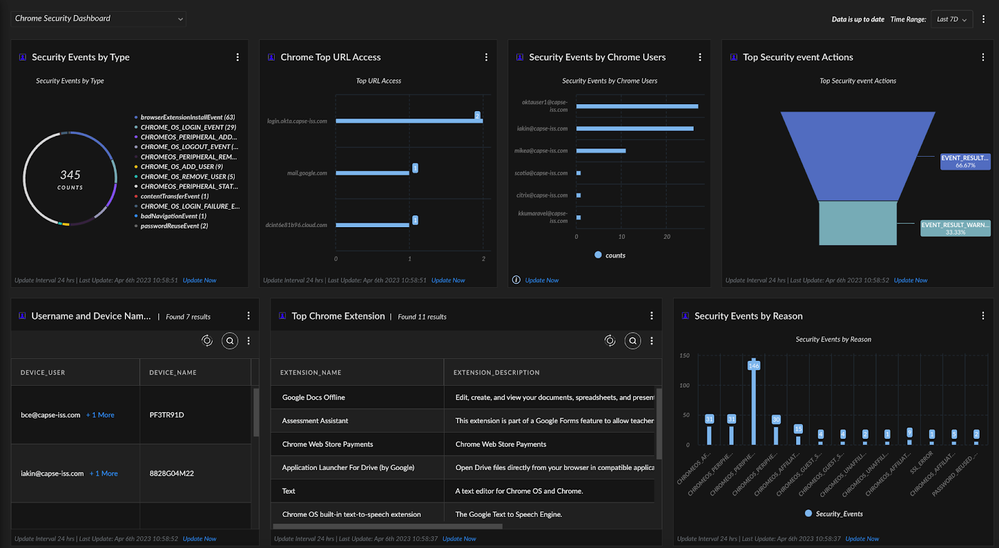Click the info icon beside Top Security event Actions
Viewport: 999px width, 548px height.
733,57
